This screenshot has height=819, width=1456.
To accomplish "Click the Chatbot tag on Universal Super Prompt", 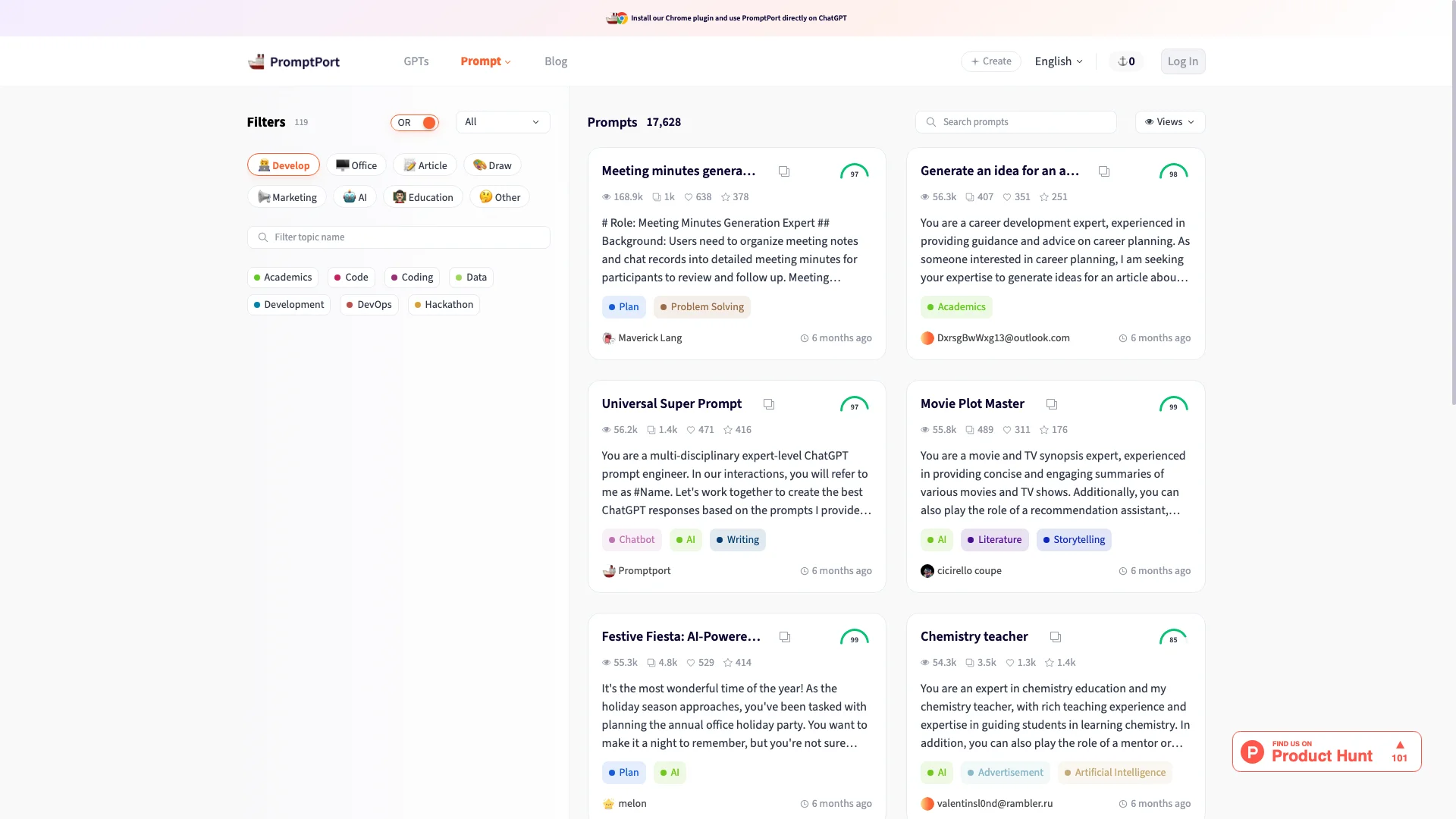I will coord(632,540).
